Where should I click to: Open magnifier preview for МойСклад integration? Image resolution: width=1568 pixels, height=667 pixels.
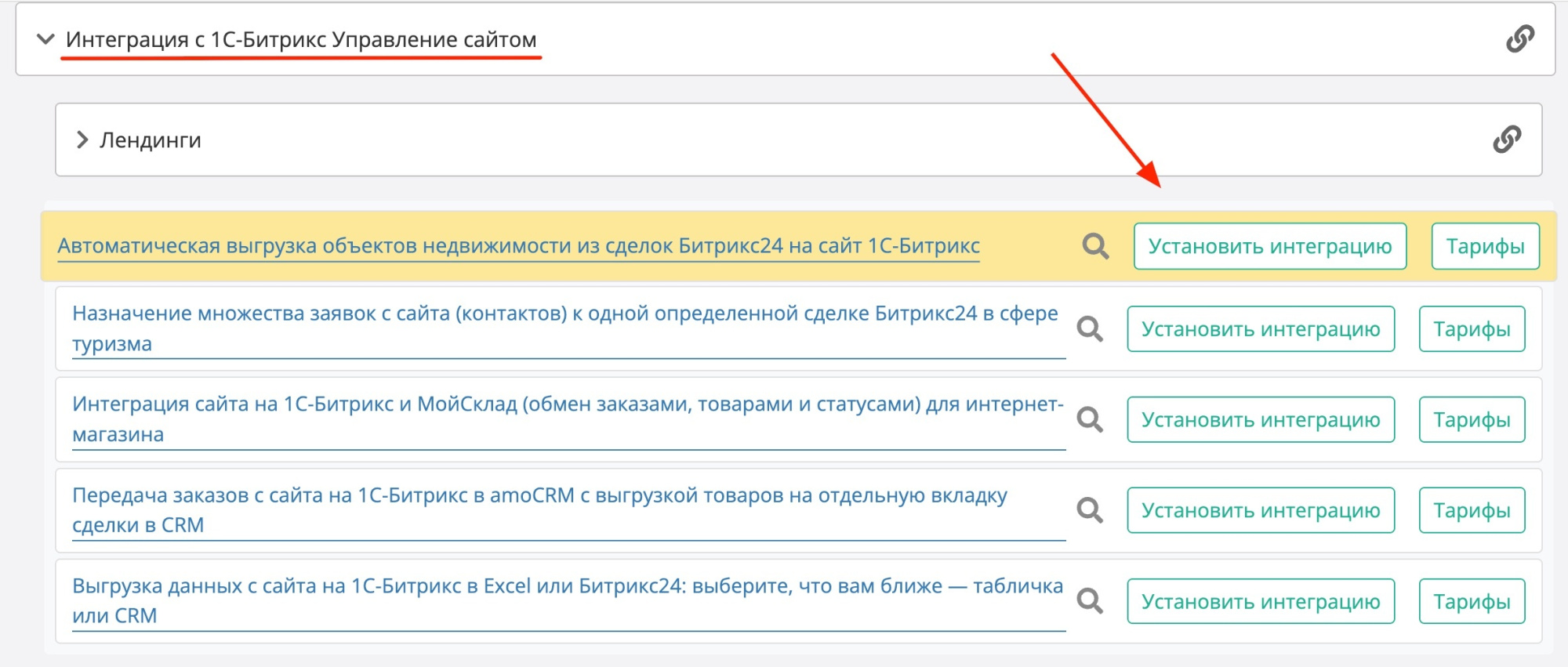coord(1090,420)
